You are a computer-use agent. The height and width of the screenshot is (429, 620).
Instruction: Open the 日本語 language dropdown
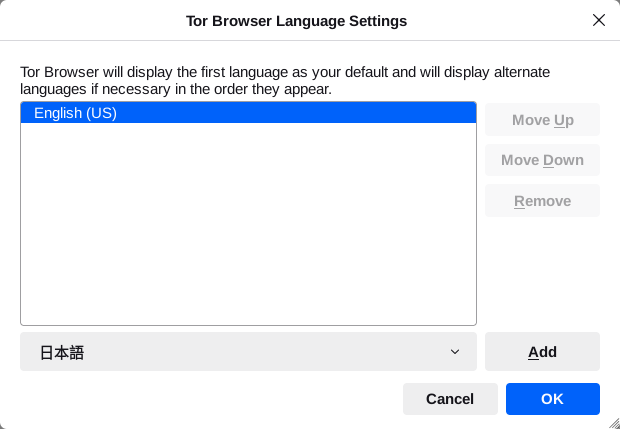(x=248, y=352)
